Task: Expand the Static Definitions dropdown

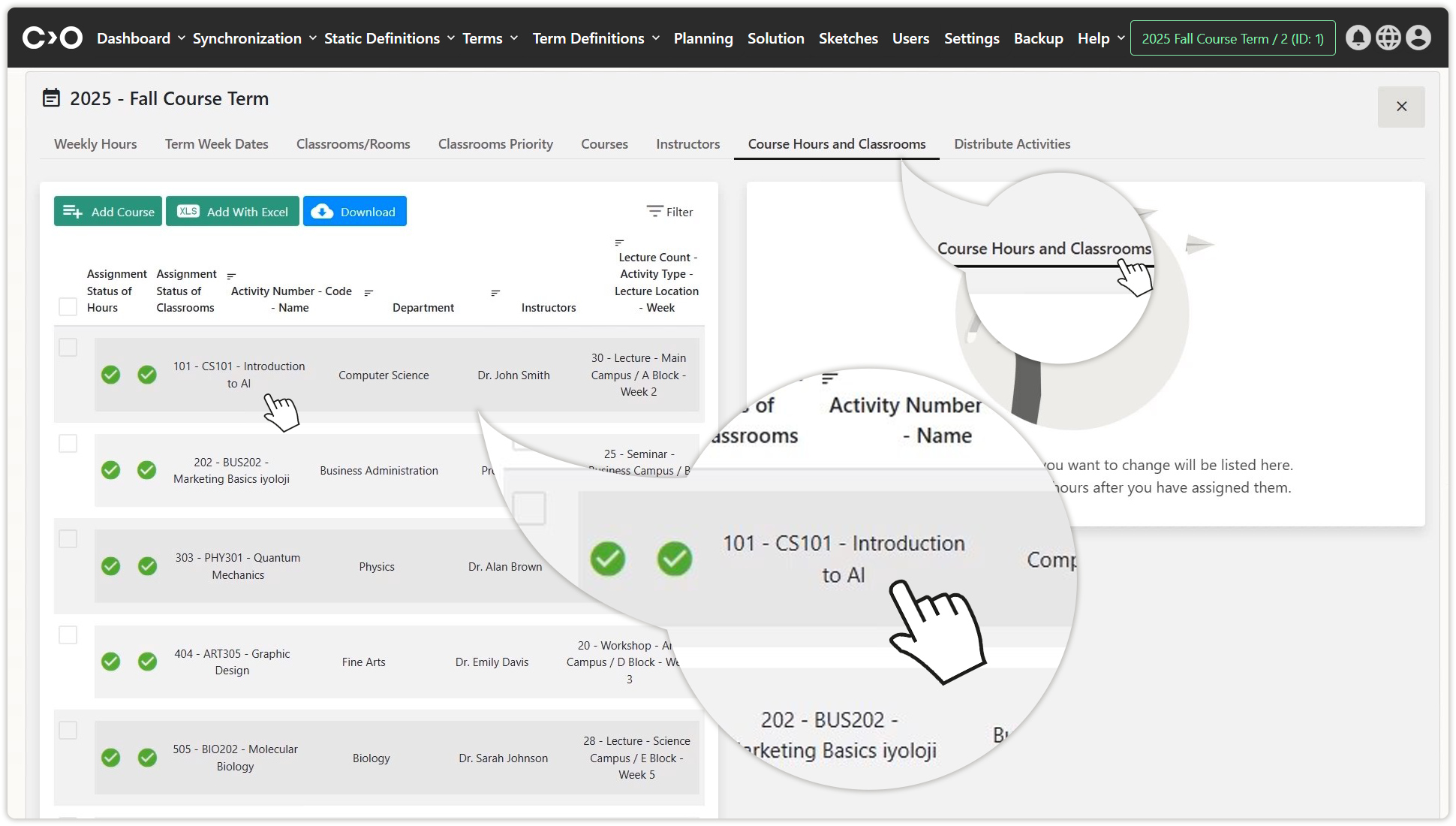Action: point(389,38)
